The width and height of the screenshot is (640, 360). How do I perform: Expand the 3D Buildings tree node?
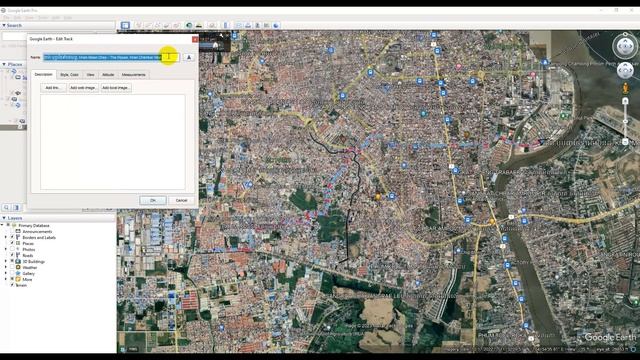[x=6, y=261]
